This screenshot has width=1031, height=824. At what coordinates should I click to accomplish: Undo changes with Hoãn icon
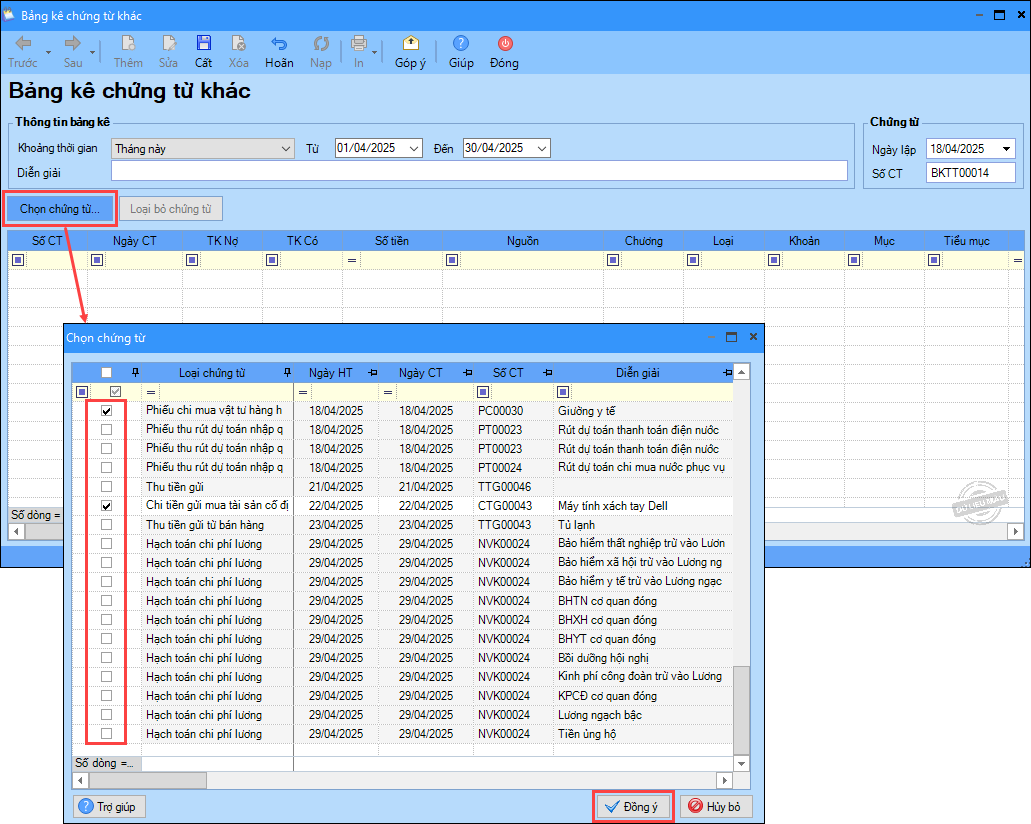pyautogui.click(x=279, y=52)
